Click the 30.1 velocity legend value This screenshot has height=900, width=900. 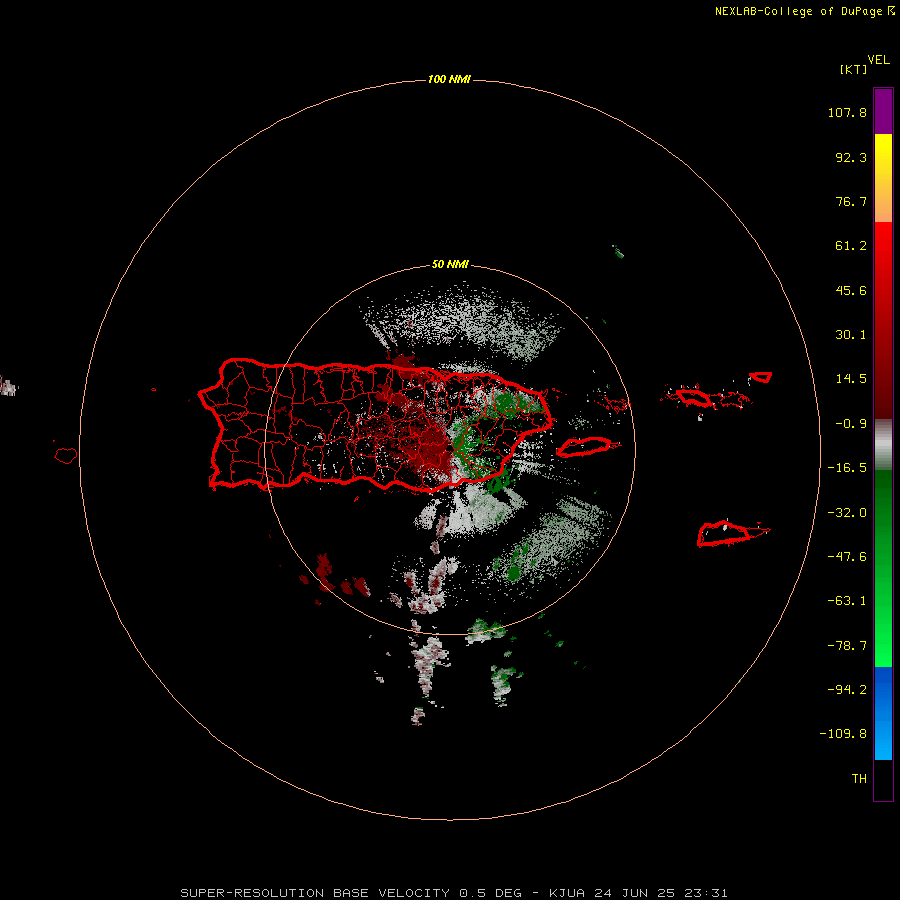coord(851,335)
